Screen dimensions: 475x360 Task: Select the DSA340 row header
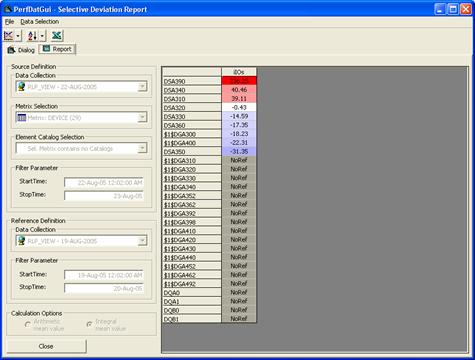(192, 90)
